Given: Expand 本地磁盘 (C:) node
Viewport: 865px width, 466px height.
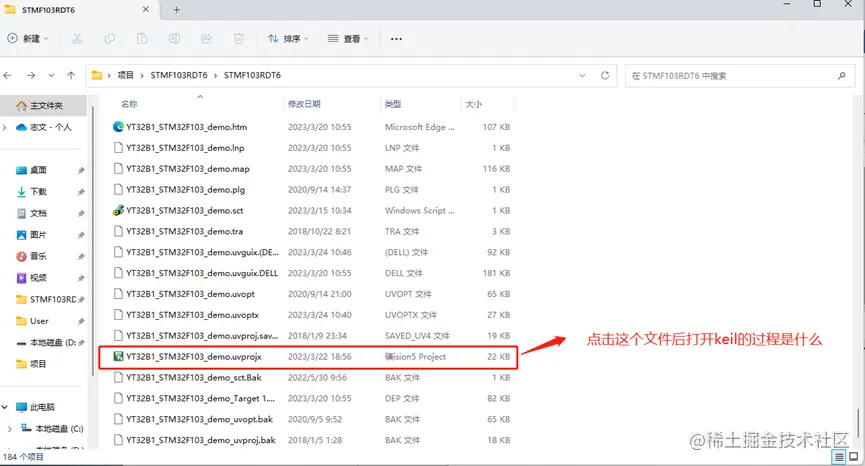Looking at the screenshot, I should pyautogui.click(x=9, y=428).
